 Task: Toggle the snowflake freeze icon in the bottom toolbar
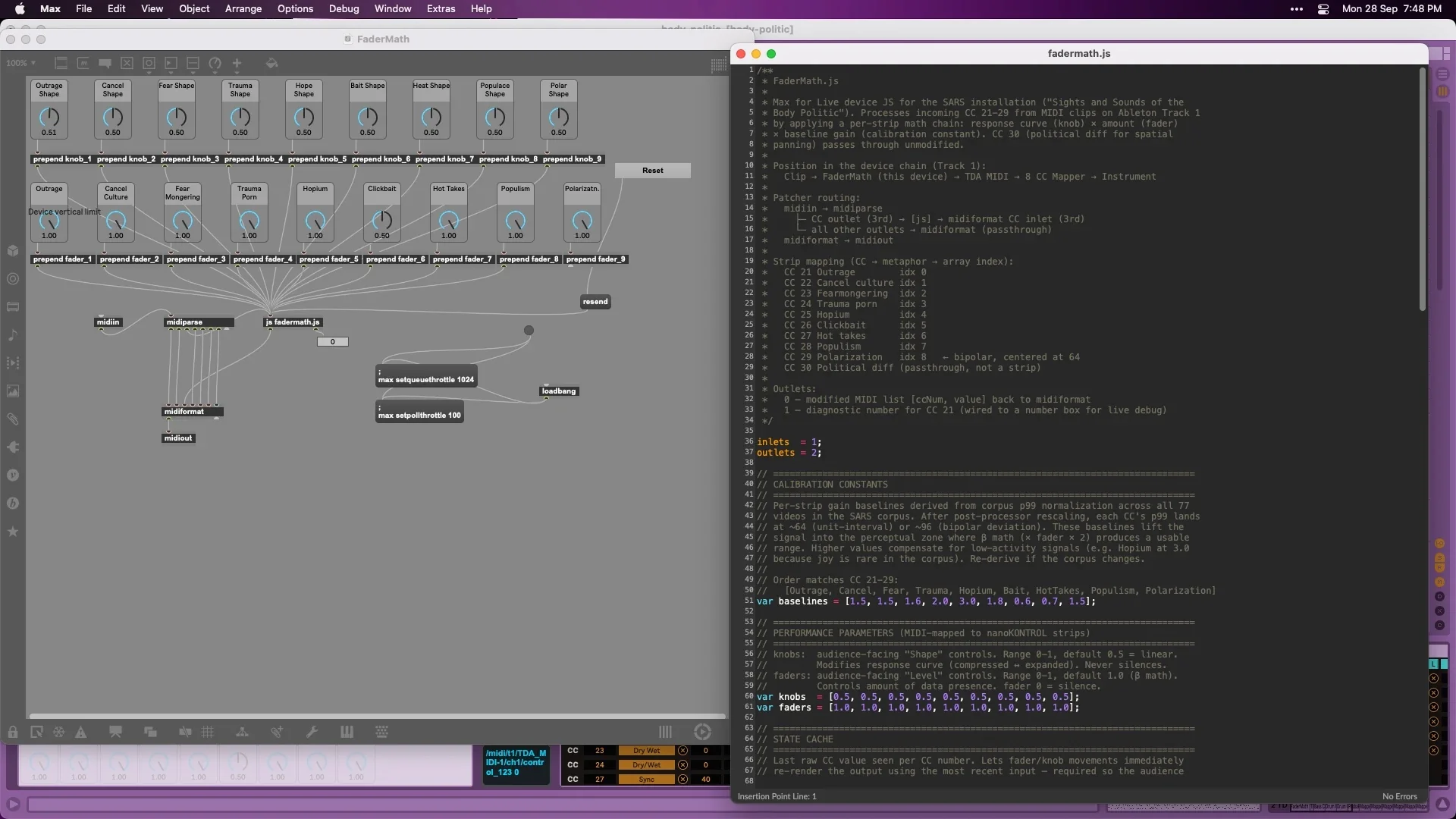[58, 732]
